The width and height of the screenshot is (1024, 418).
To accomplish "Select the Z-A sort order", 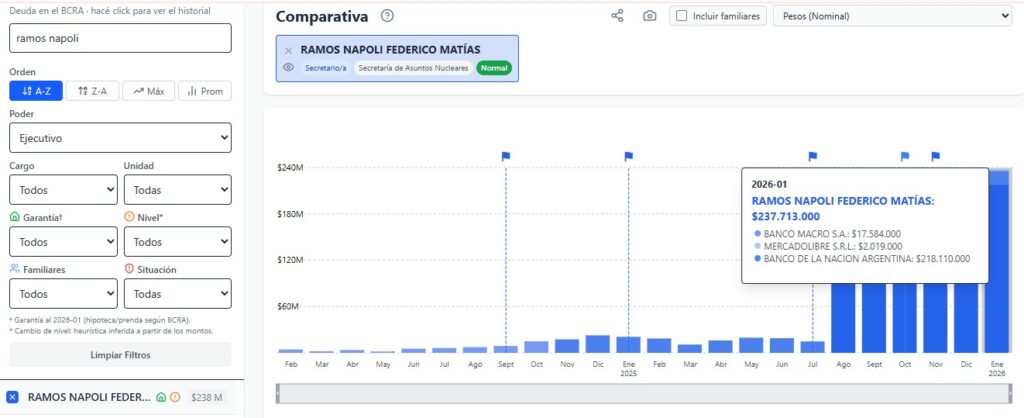I will pyautogui.click(x=92, y=91).
